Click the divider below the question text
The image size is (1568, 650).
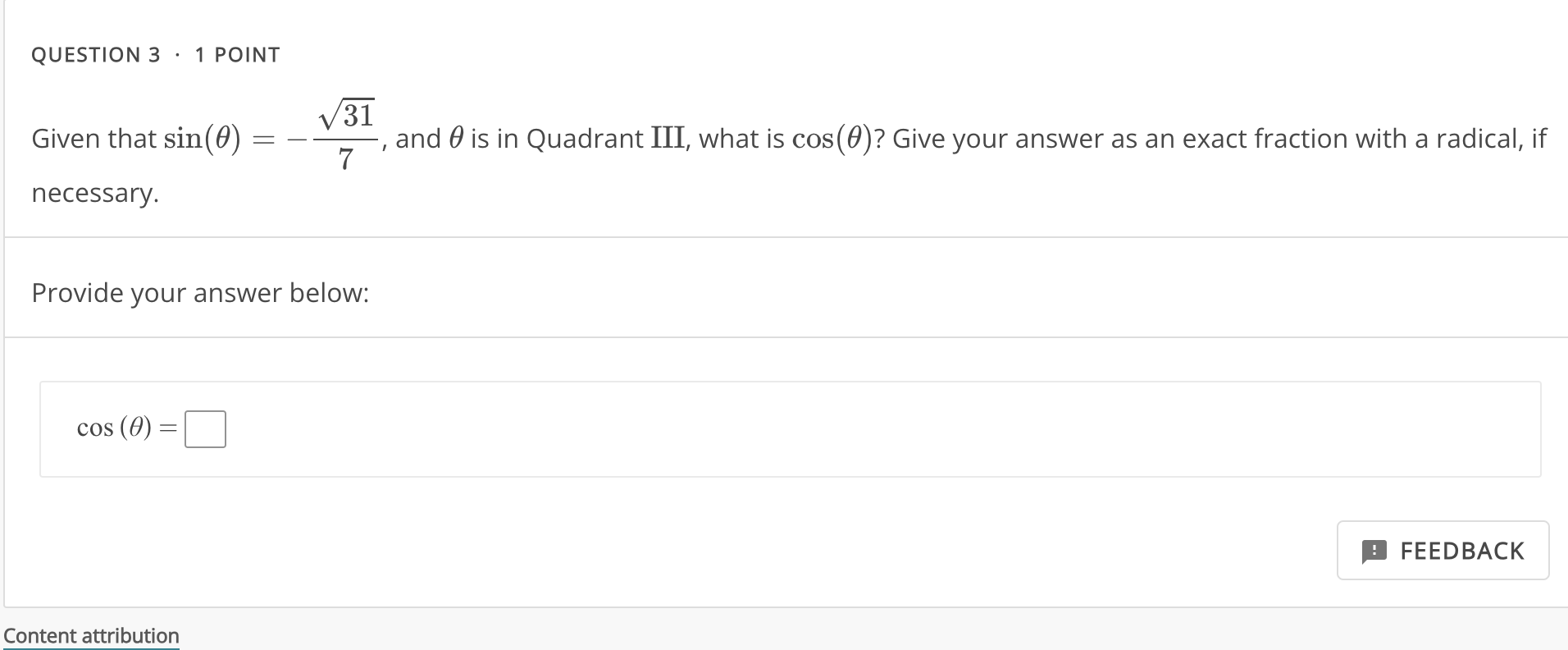784,236
